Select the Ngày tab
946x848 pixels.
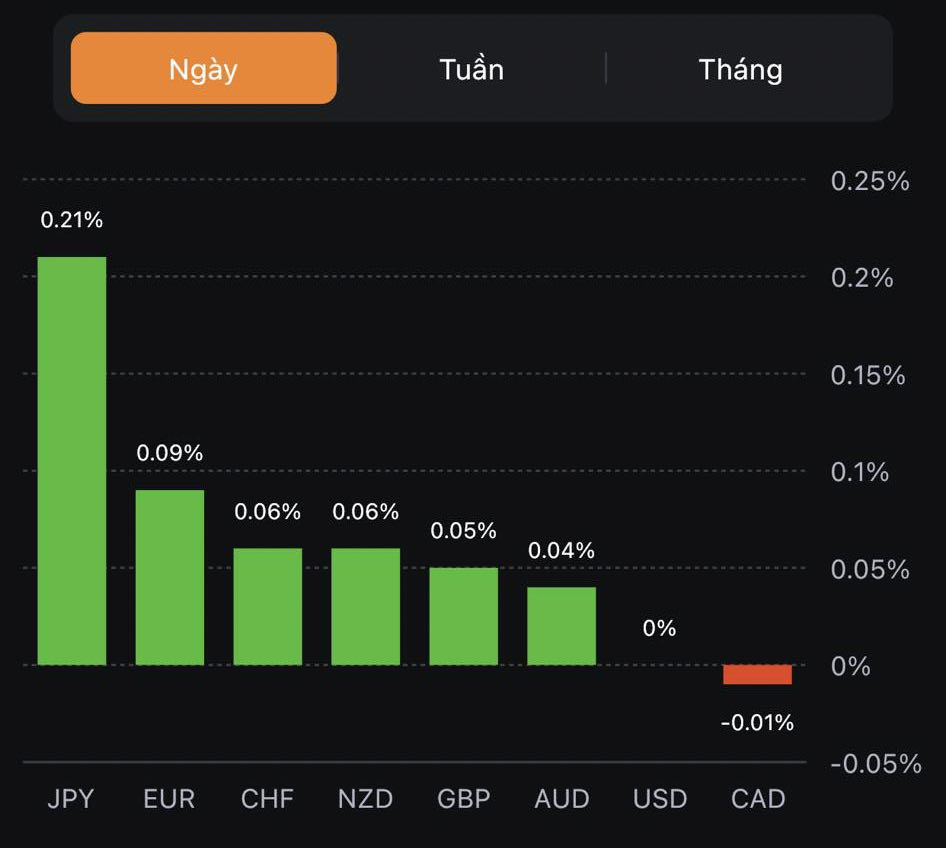click(x=204, y=69)
